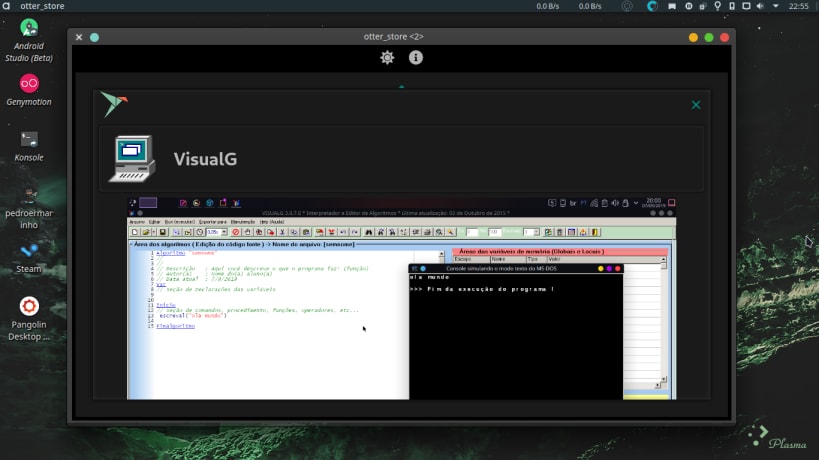Viewport: 819px width, 460px height.
Task: Open the lightbulb tray icon
Action: point(718,6)
